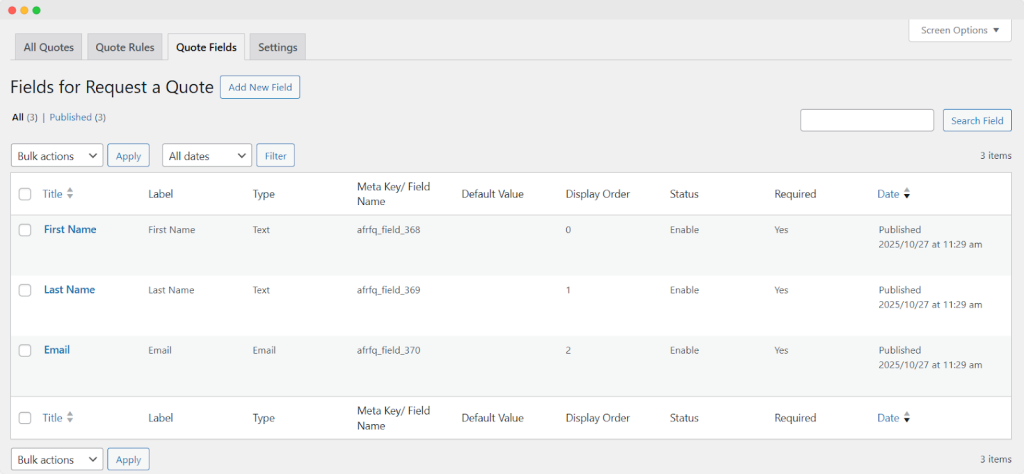Click the Date sort arrow in header
Viewport: 1024px width, 474px height.
[906, 195]
